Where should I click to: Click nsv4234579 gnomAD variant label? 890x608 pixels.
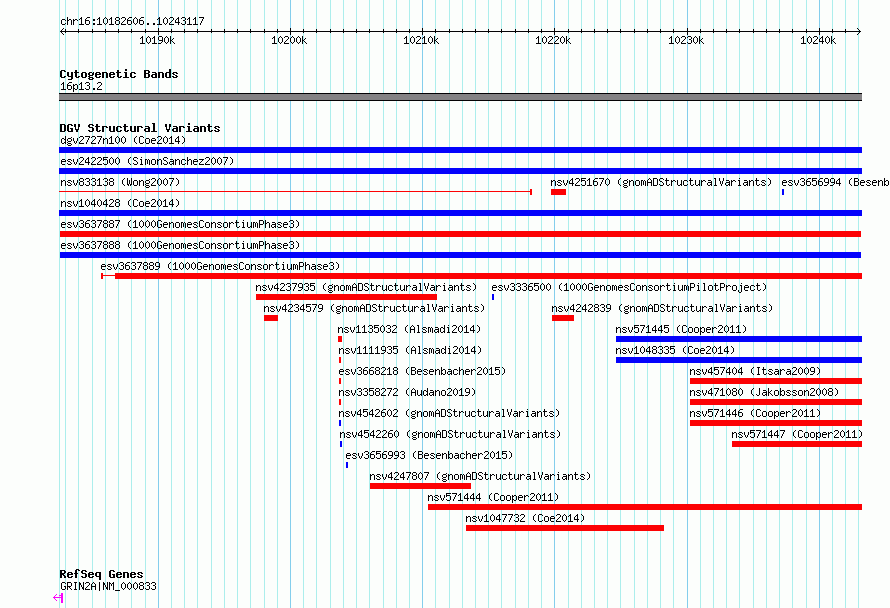[x=374, y=308]
